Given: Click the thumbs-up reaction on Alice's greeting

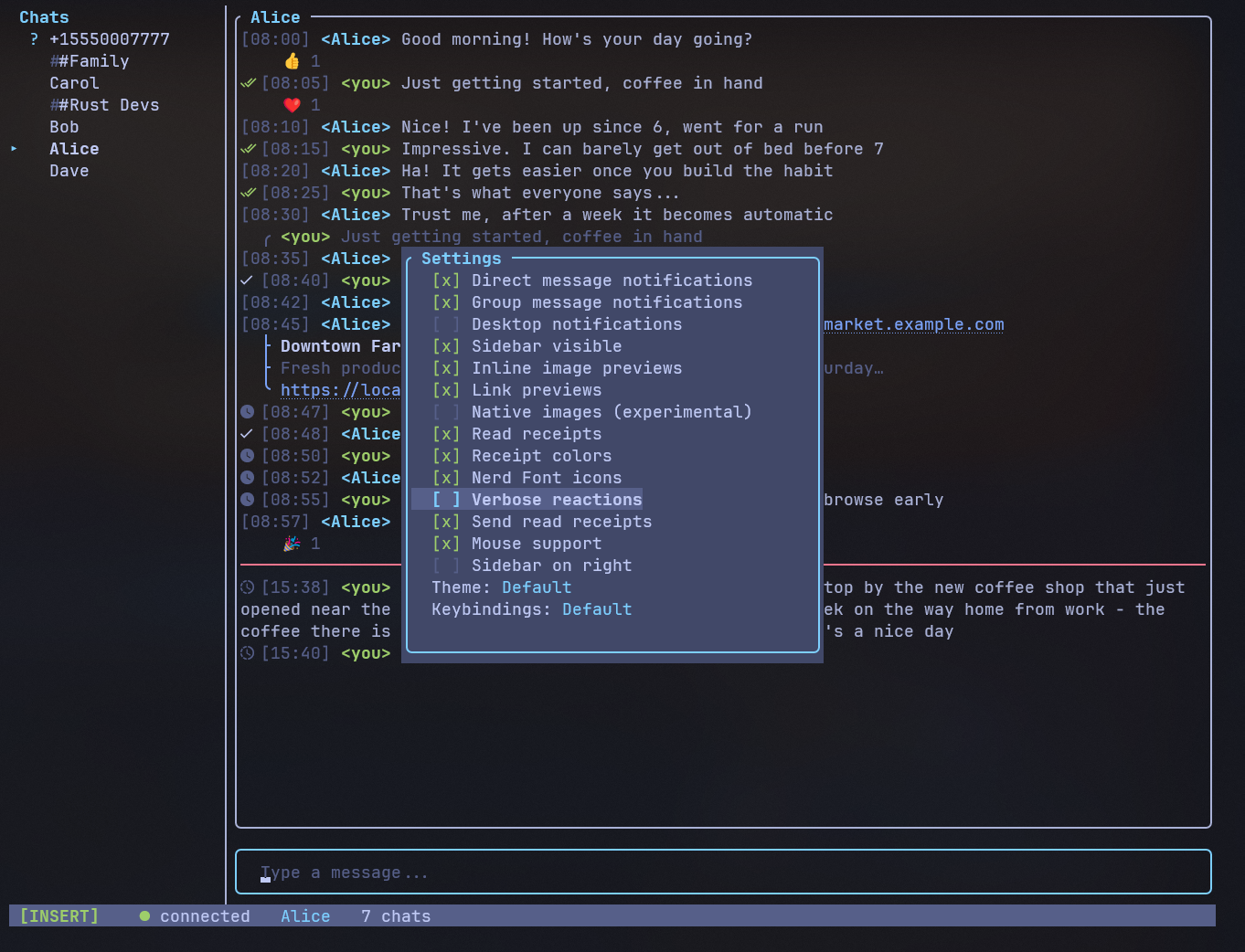Looking at the screenshot, I should pos(292,61).
